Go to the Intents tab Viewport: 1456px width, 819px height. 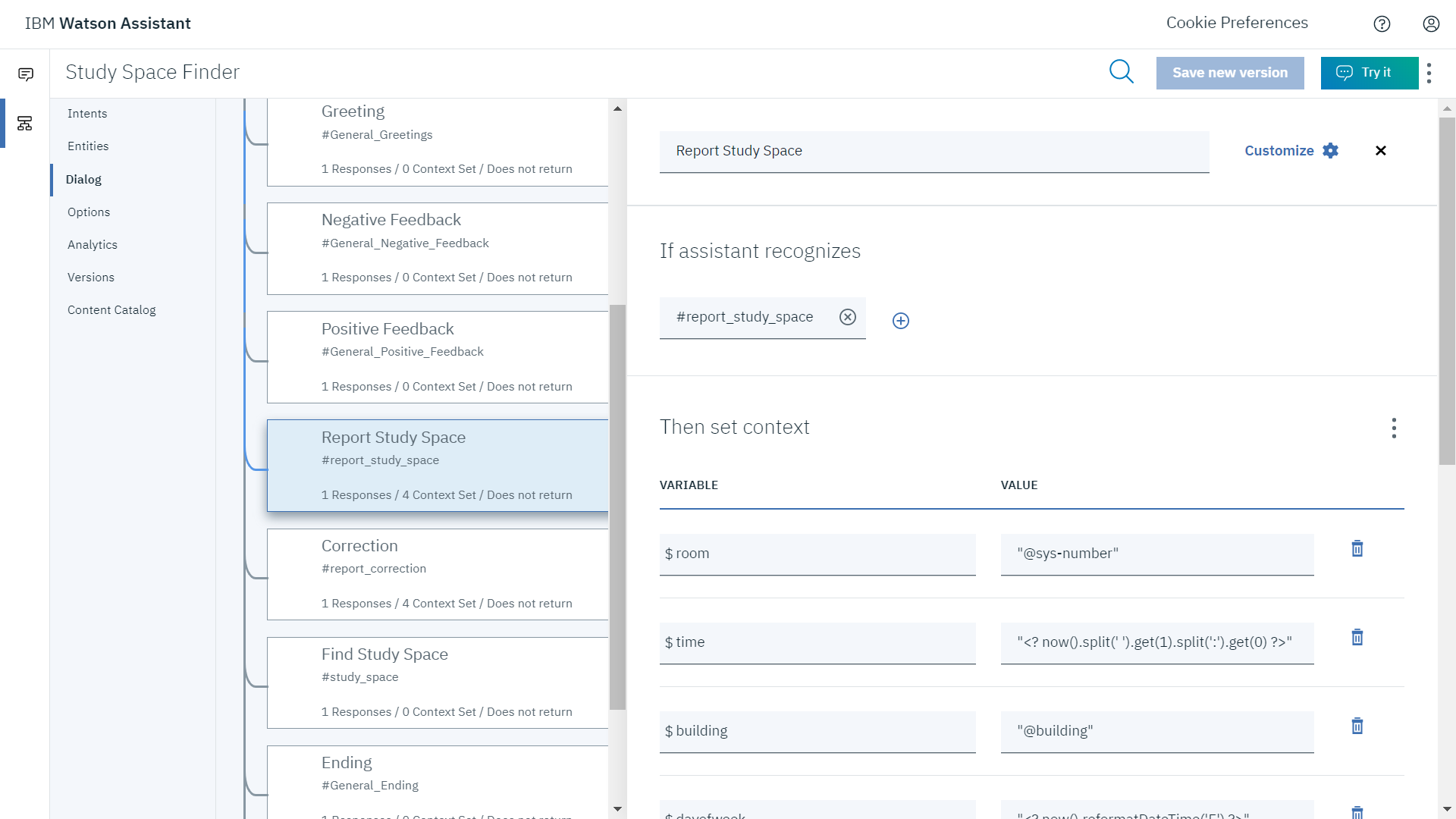[87, 114]
